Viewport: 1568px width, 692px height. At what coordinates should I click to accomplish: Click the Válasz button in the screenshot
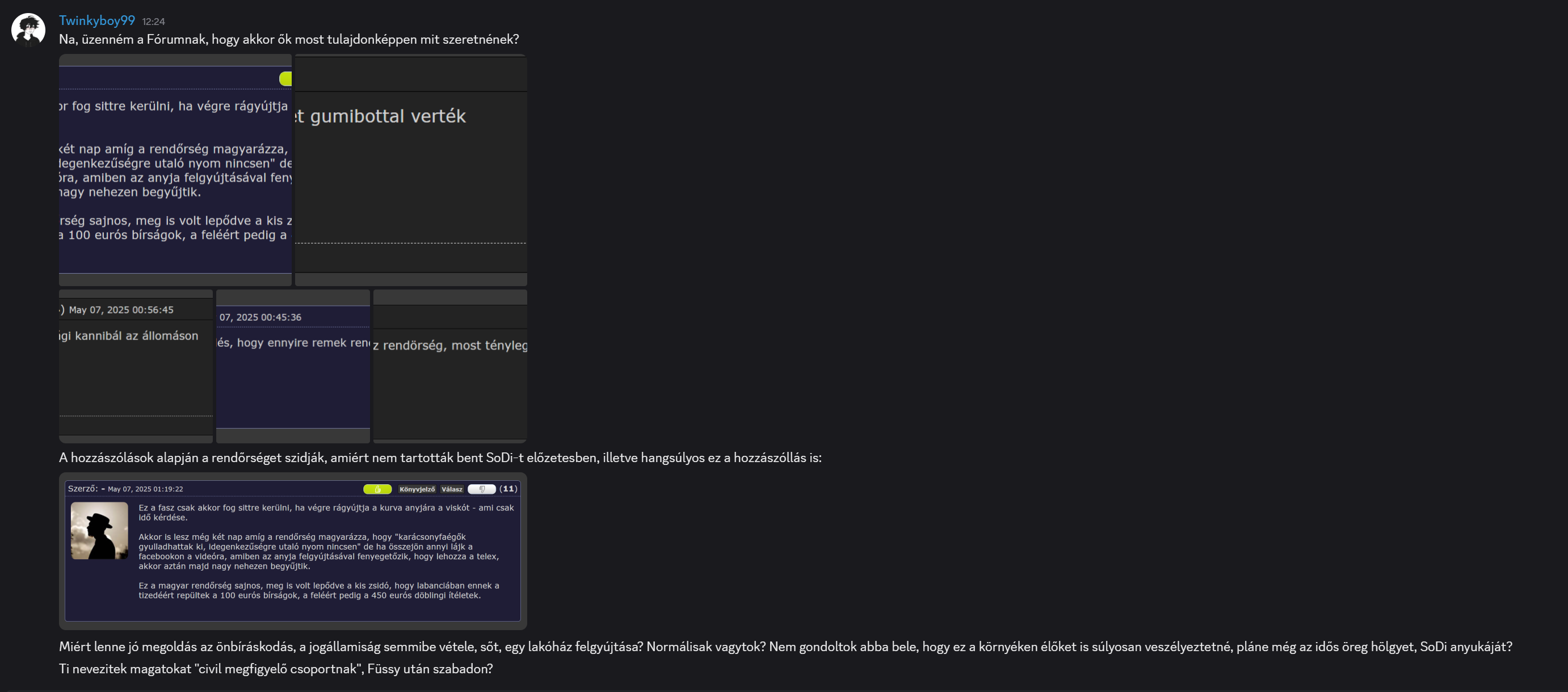452,489
